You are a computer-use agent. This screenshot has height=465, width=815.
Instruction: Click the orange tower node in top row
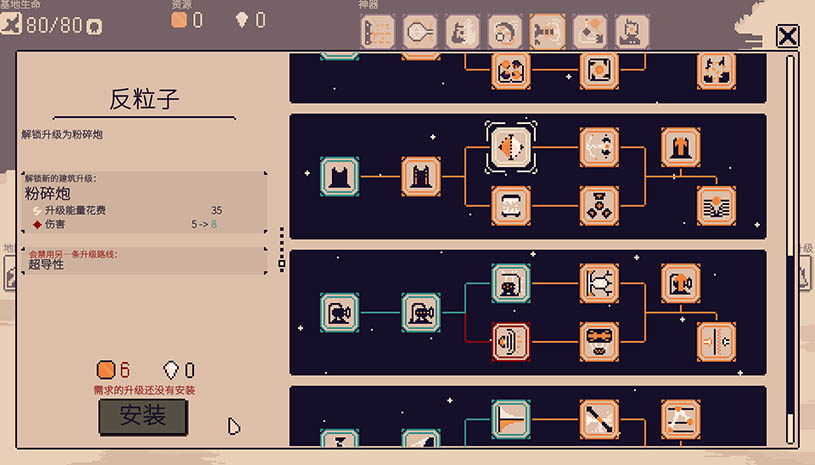point(681,147)
